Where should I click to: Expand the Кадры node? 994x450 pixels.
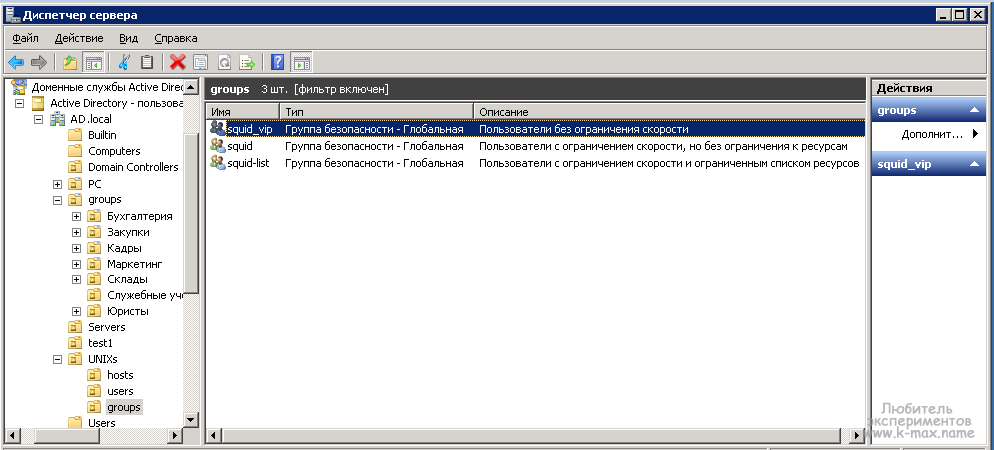pos(77,248)
